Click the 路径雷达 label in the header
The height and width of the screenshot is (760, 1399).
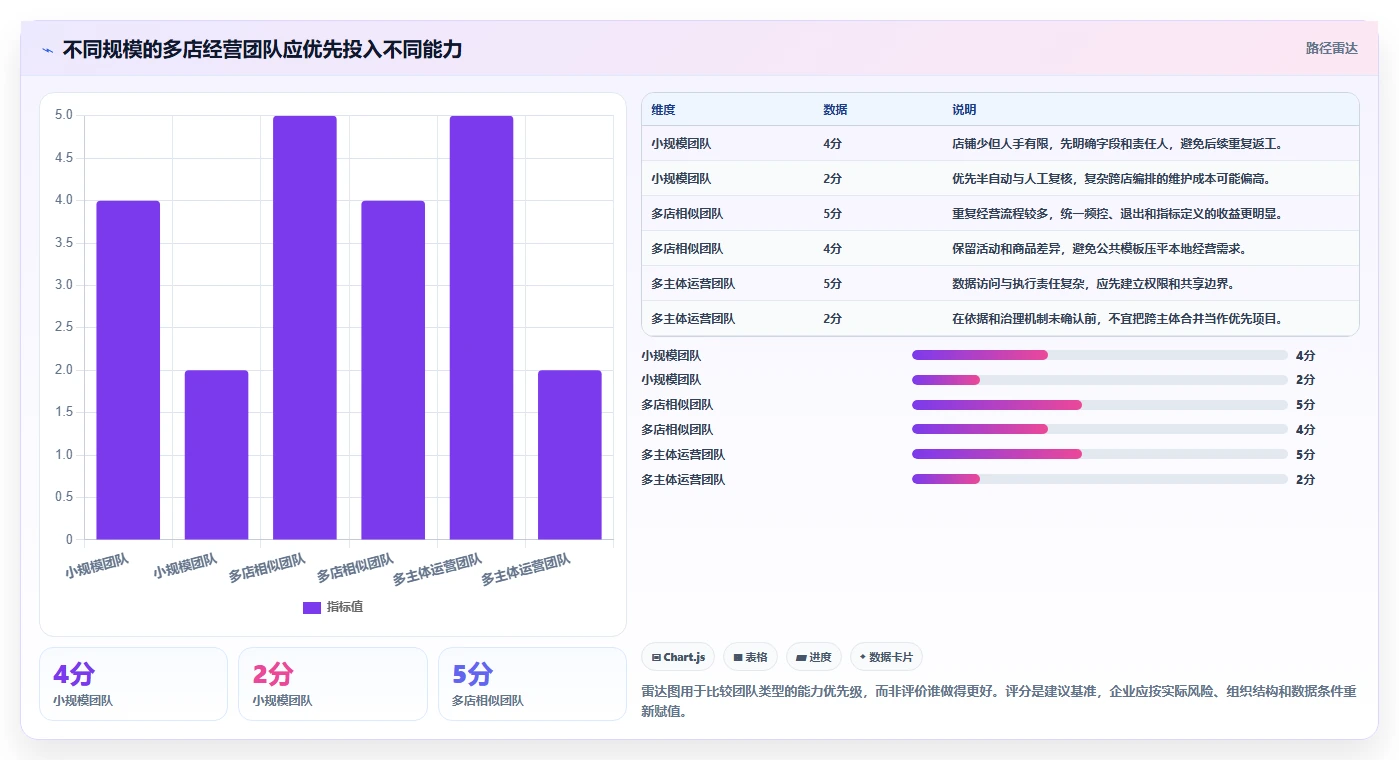click(1331, 48)
